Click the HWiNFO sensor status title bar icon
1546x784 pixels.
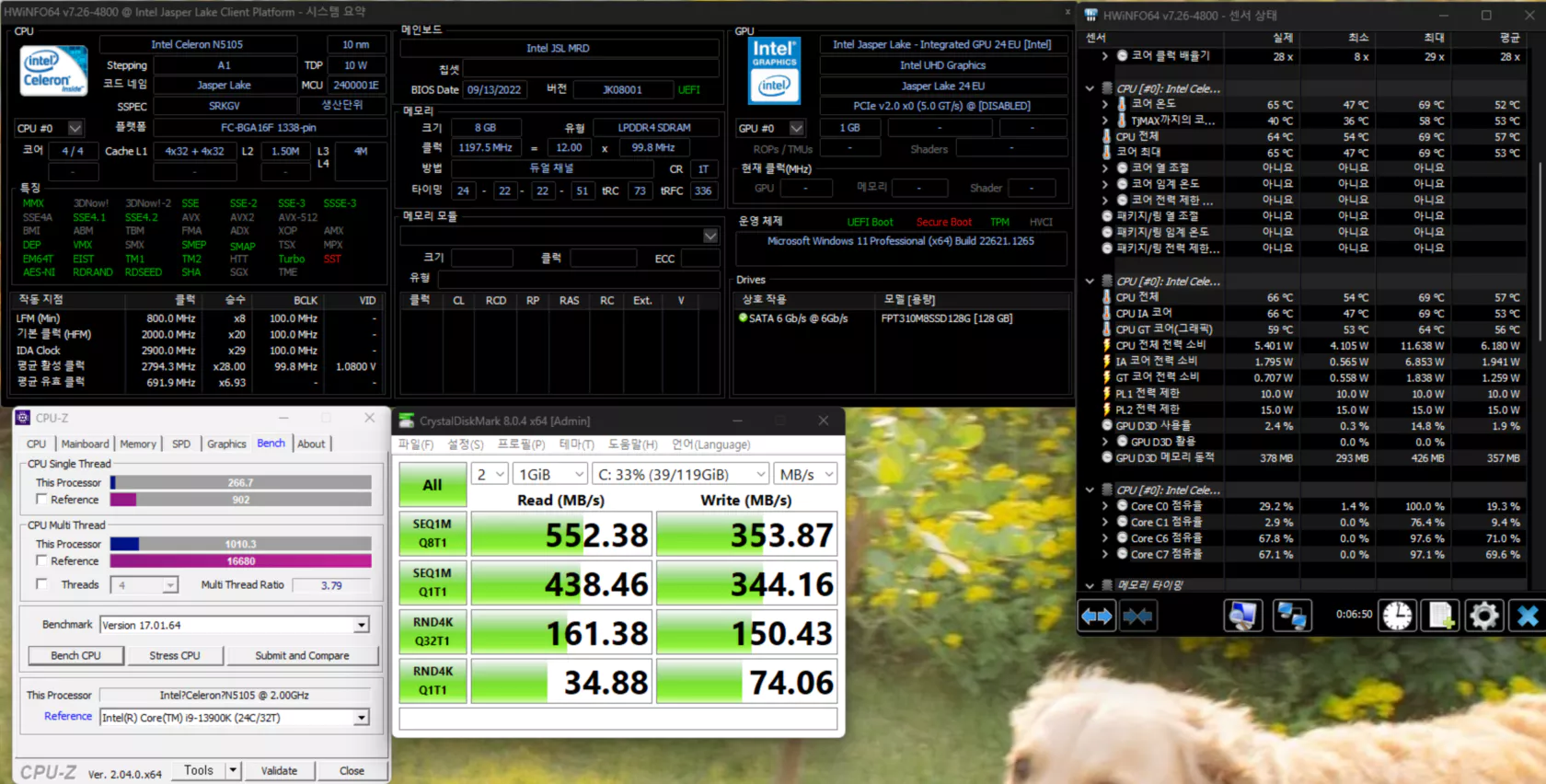(x=1090, y=16)
